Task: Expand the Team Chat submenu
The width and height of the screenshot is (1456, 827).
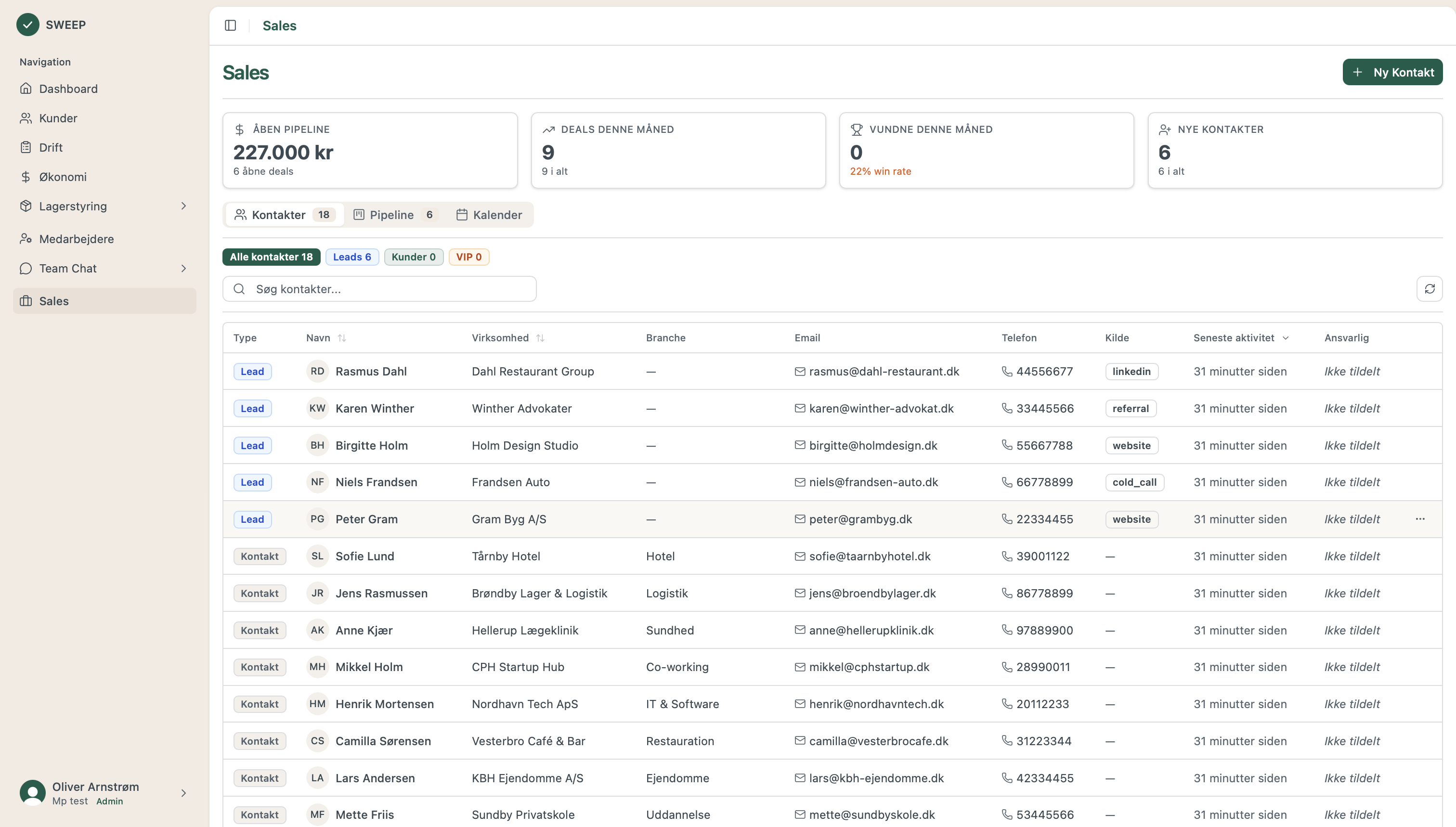Action: pyautogui.click(x=183, y=268)
